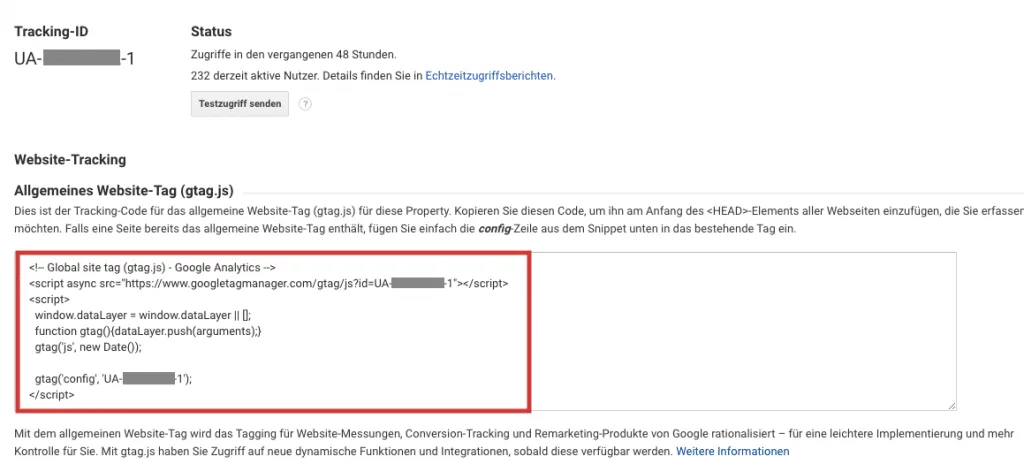
Task: Click 'Zugriffe in den vergangenen 48 Stunden' text
Action: 293,54
